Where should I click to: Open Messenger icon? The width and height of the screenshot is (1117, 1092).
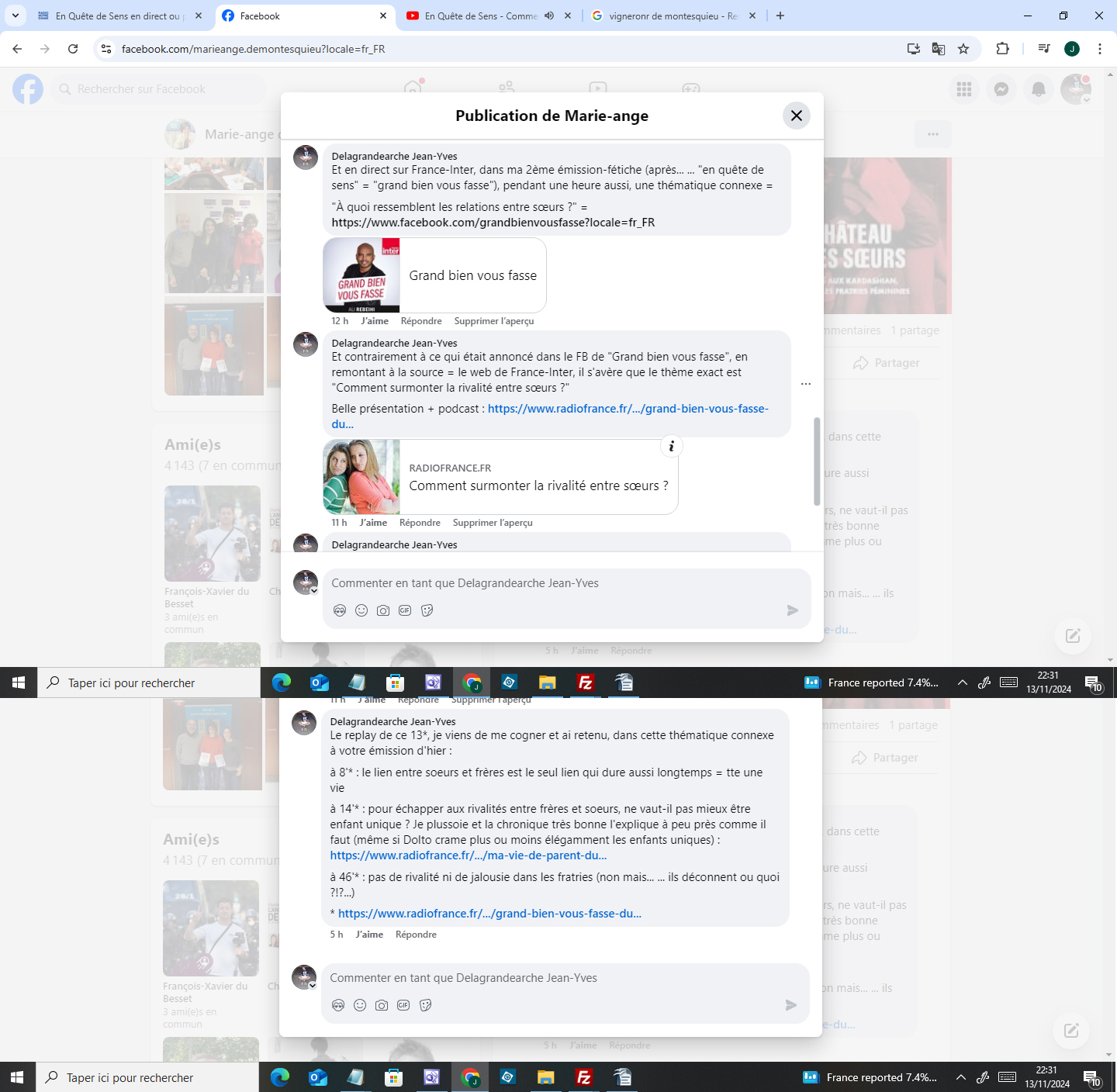[1001, 89]
